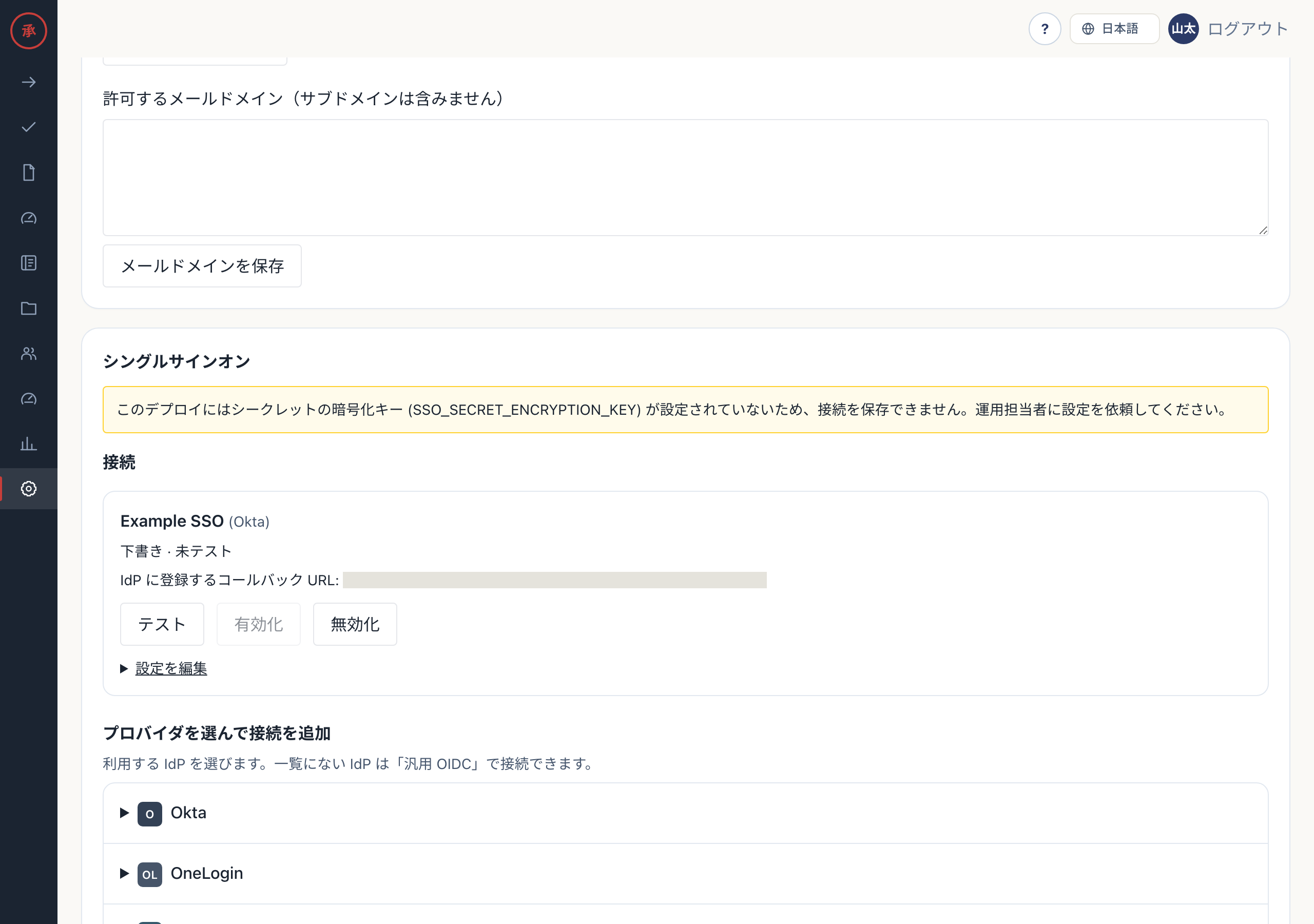The height and width of the screenshot is (924, 1314).
Task: Open the 日本語 language selector
Action: point(1114,29)
